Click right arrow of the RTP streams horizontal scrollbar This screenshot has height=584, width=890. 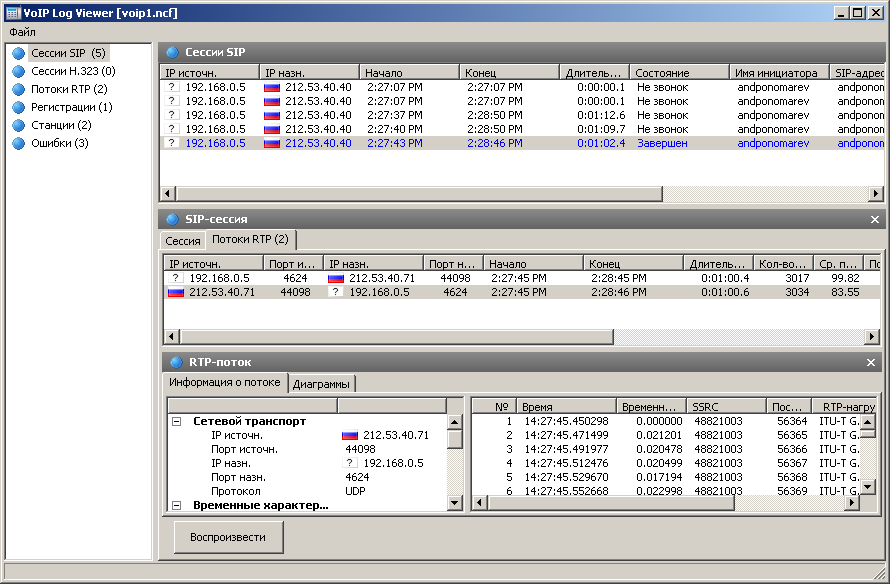pyautogui.click(x=872, y=337)
